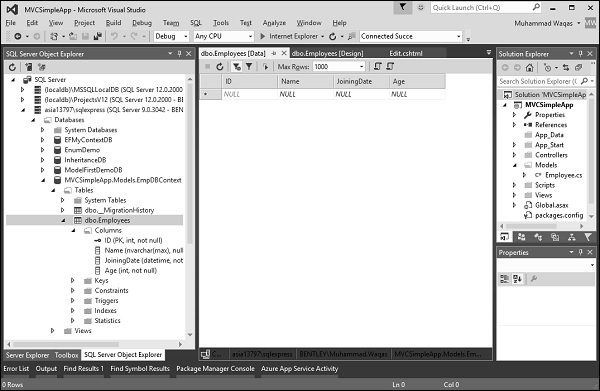Click the JoiningDate column header

(x=360, y=81)
